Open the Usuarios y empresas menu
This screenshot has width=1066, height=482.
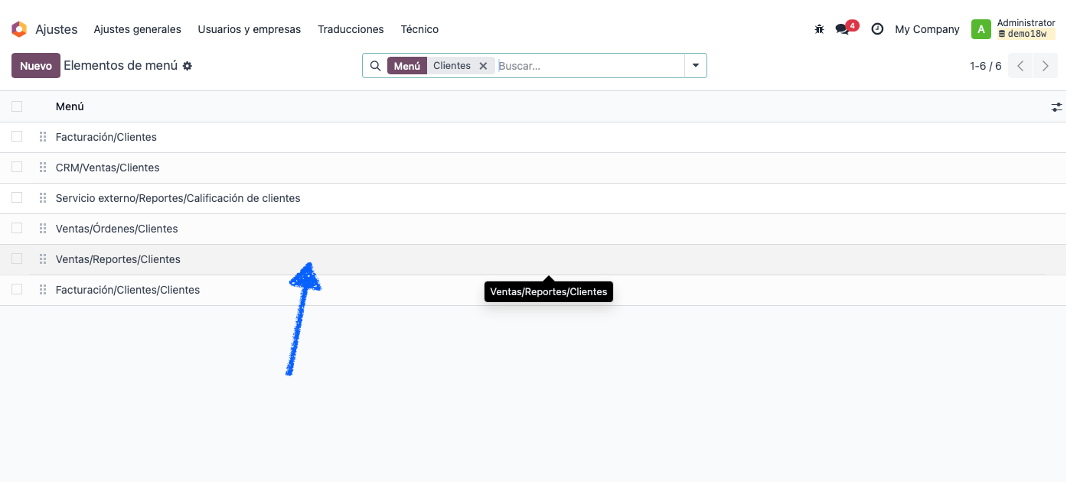(250, 29)
